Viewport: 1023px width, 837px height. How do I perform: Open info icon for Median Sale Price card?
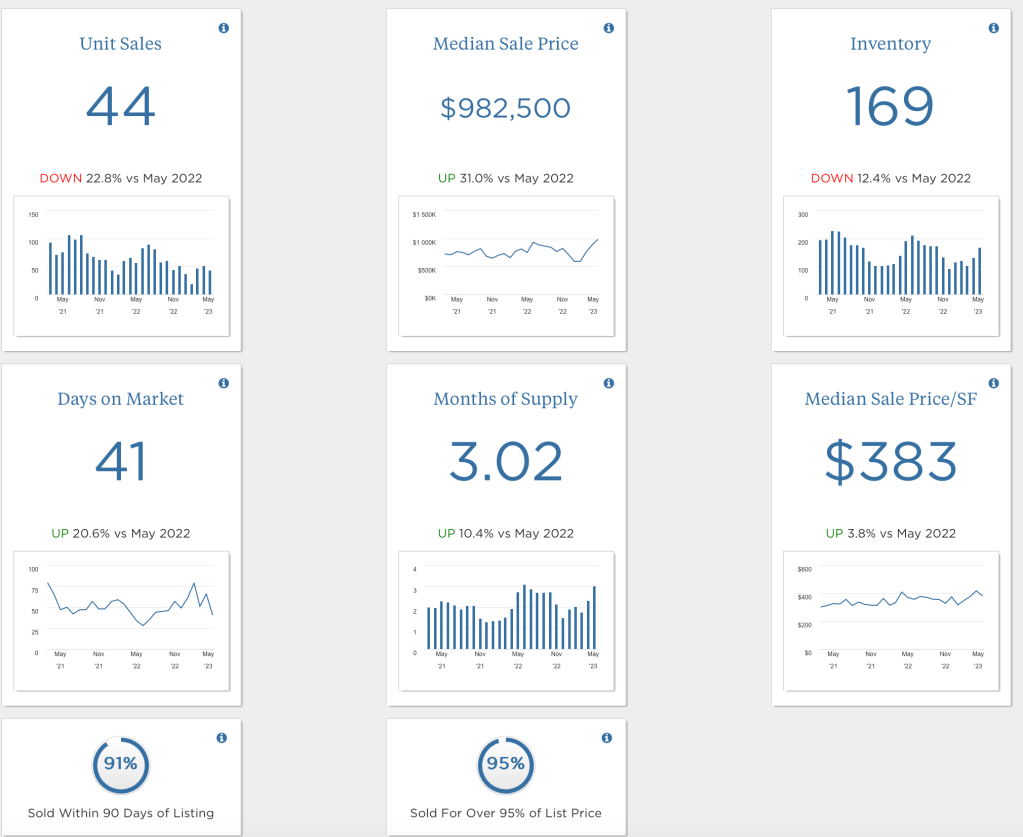(608, 28)
